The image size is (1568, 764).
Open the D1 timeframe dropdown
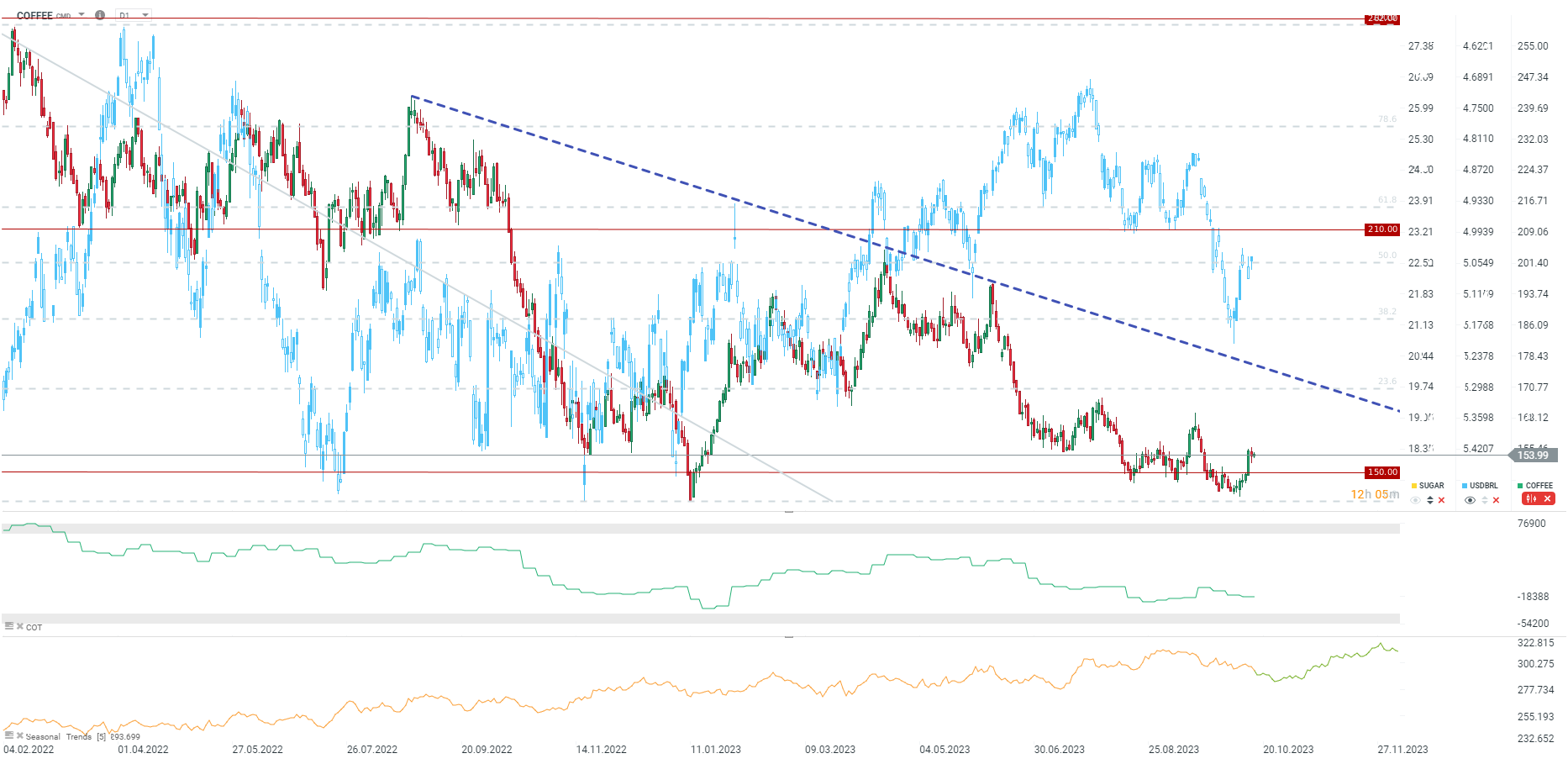coord(134,15)
